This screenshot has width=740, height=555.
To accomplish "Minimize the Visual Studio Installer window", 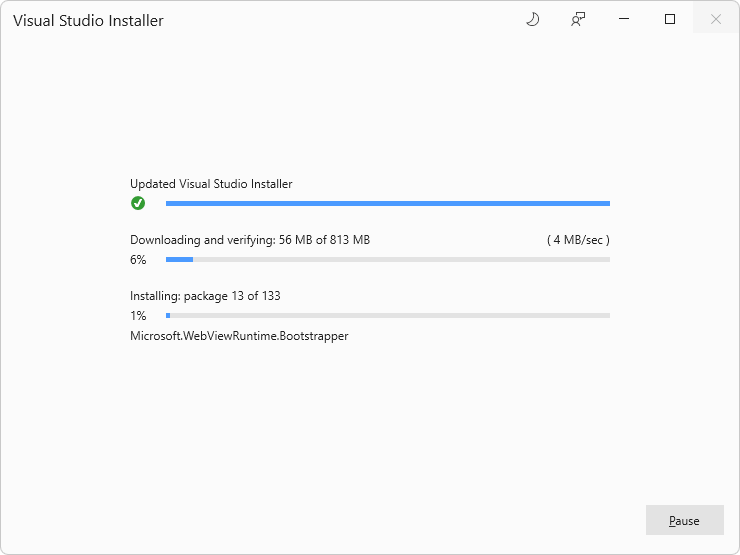I will (624, 19).
